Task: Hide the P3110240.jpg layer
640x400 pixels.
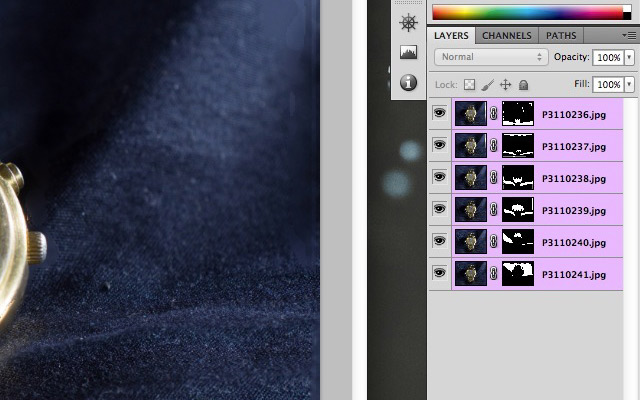Action: [440, 241]
